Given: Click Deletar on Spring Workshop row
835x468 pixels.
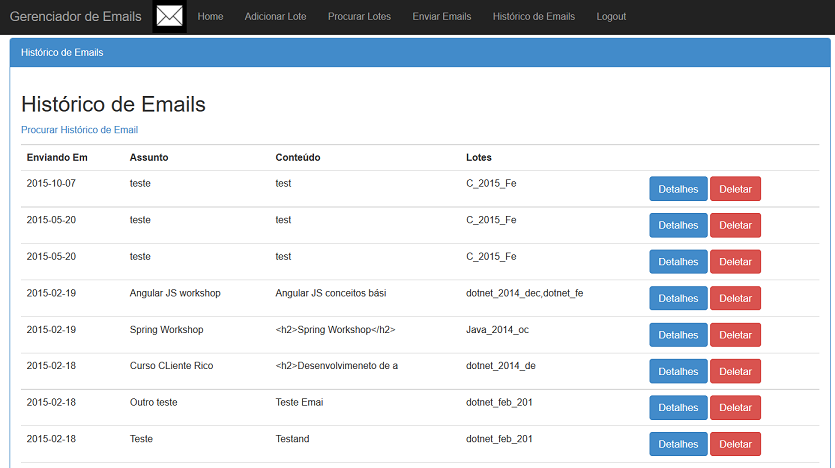Looking at the screenshot, I should [735, 335].
